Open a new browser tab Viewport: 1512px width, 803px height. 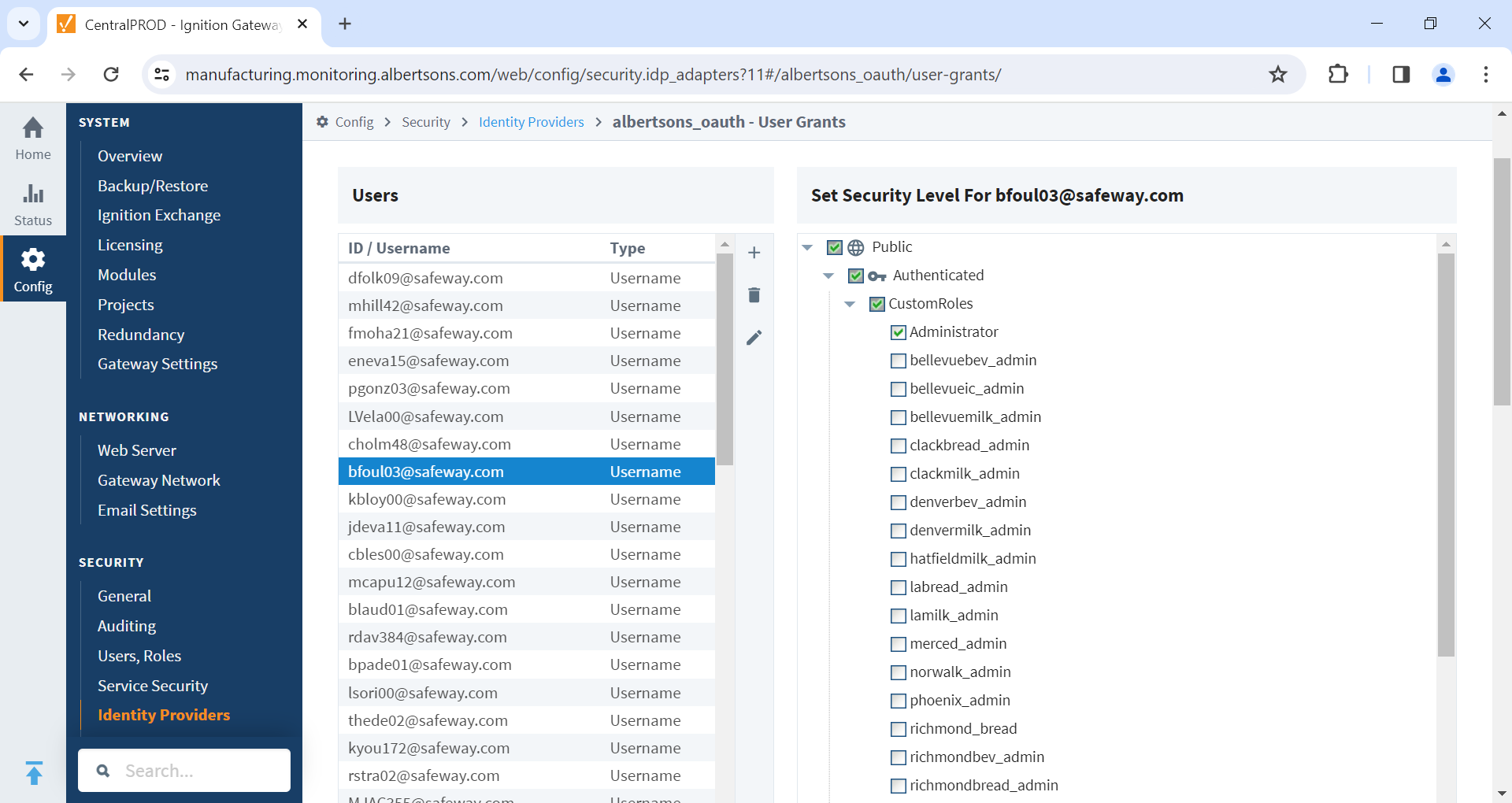345,24
